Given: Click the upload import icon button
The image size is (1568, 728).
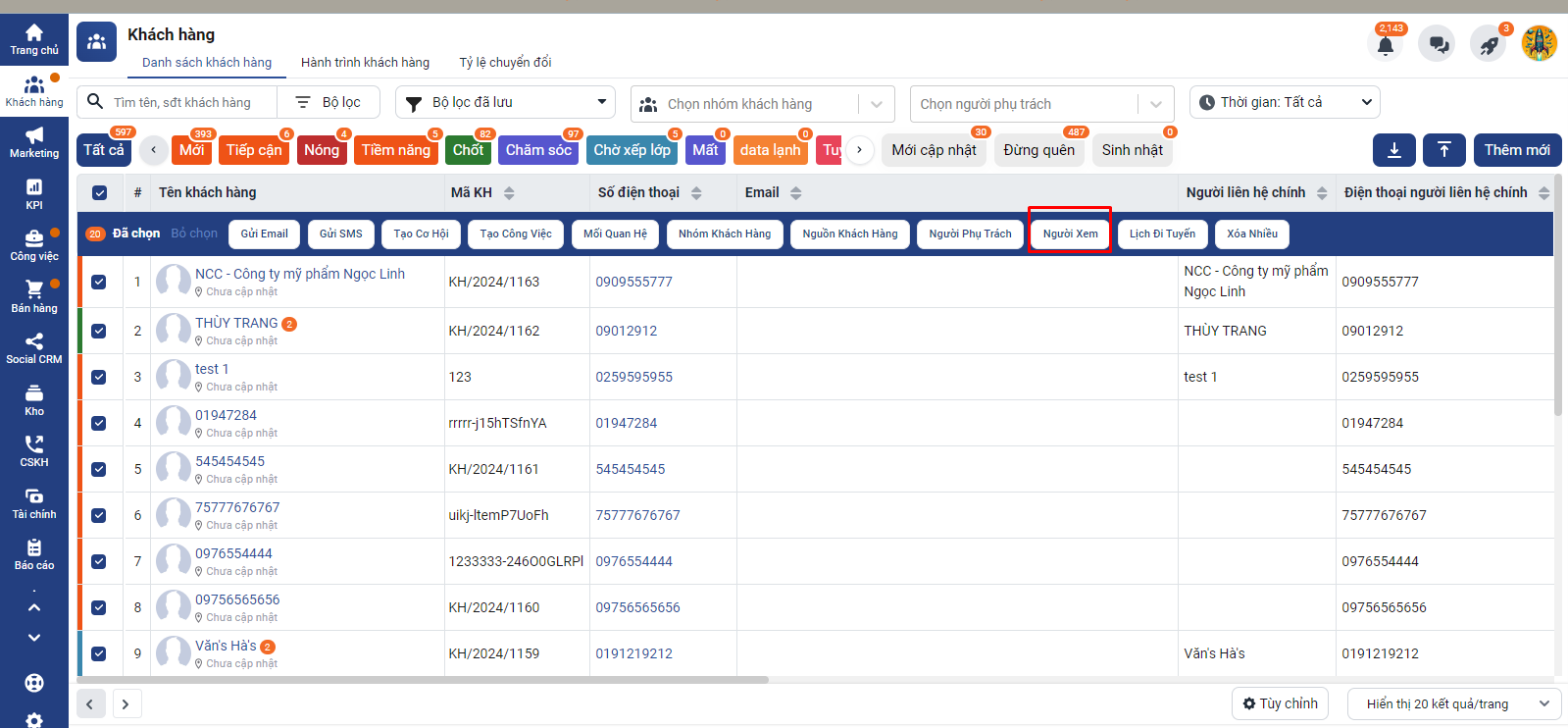Looking at the screenshot, I should coord(1443,150).
